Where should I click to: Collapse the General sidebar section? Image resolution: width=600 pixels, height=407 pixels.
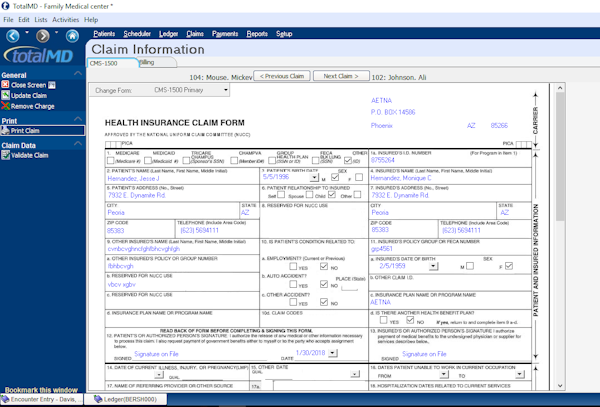pos(80,75)
